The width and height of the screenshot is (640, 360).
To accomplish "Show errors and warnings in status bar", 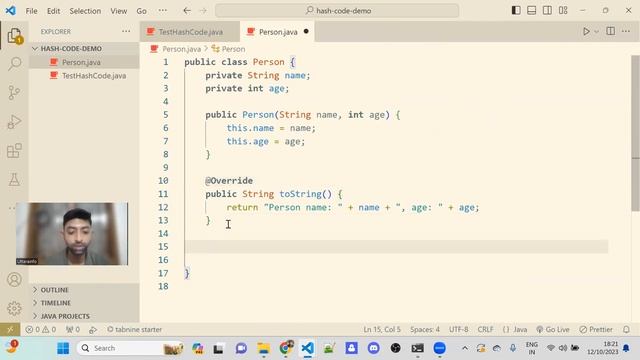I will tap(41, 329).
